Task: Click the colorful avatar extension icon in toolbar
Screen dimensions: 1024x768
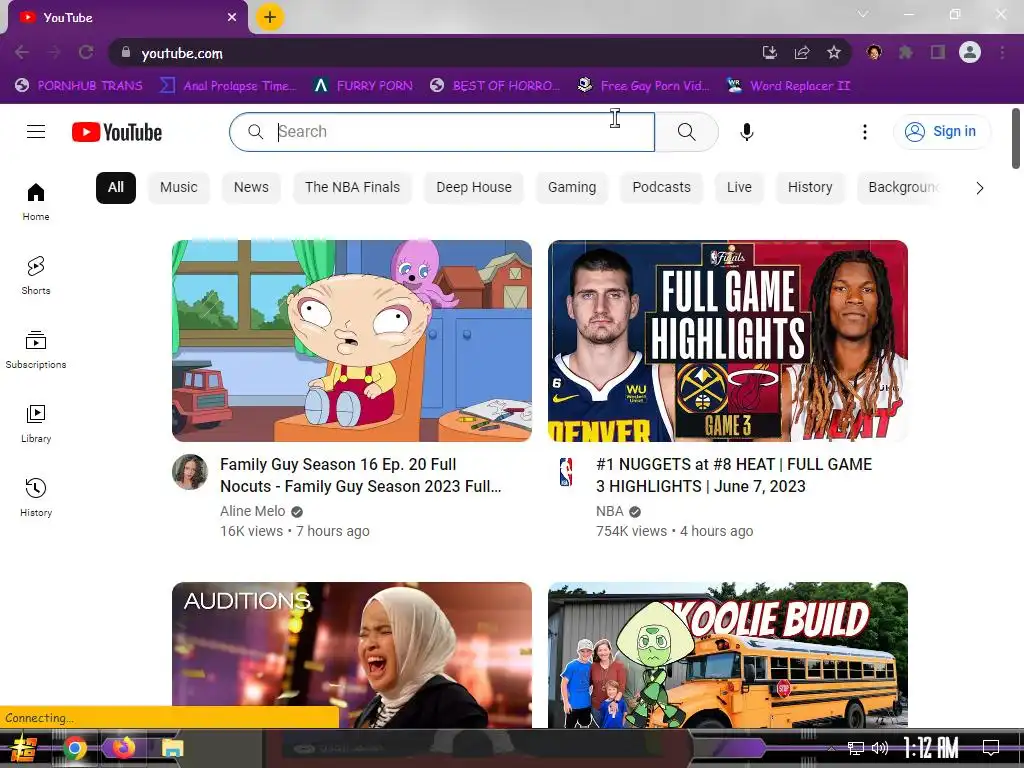Action: tap(874, 52)
